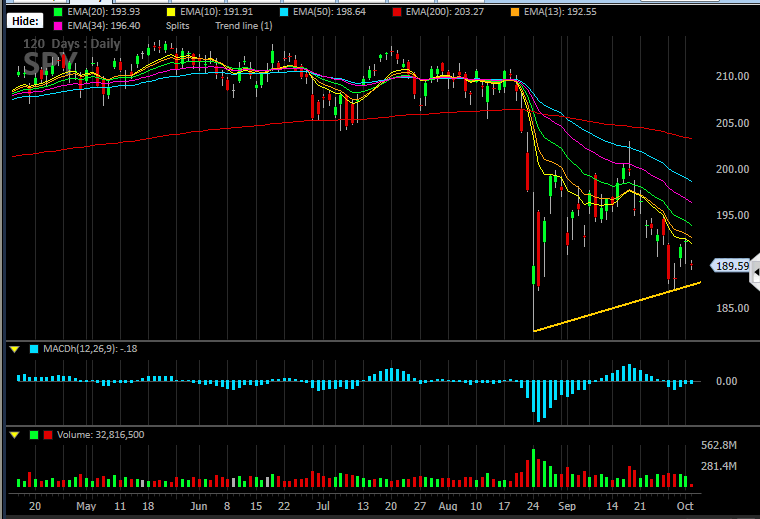Click the yellow trend line on chart
Image resolution: width=760 pixels, height=519 pixels.
[617, 306]
